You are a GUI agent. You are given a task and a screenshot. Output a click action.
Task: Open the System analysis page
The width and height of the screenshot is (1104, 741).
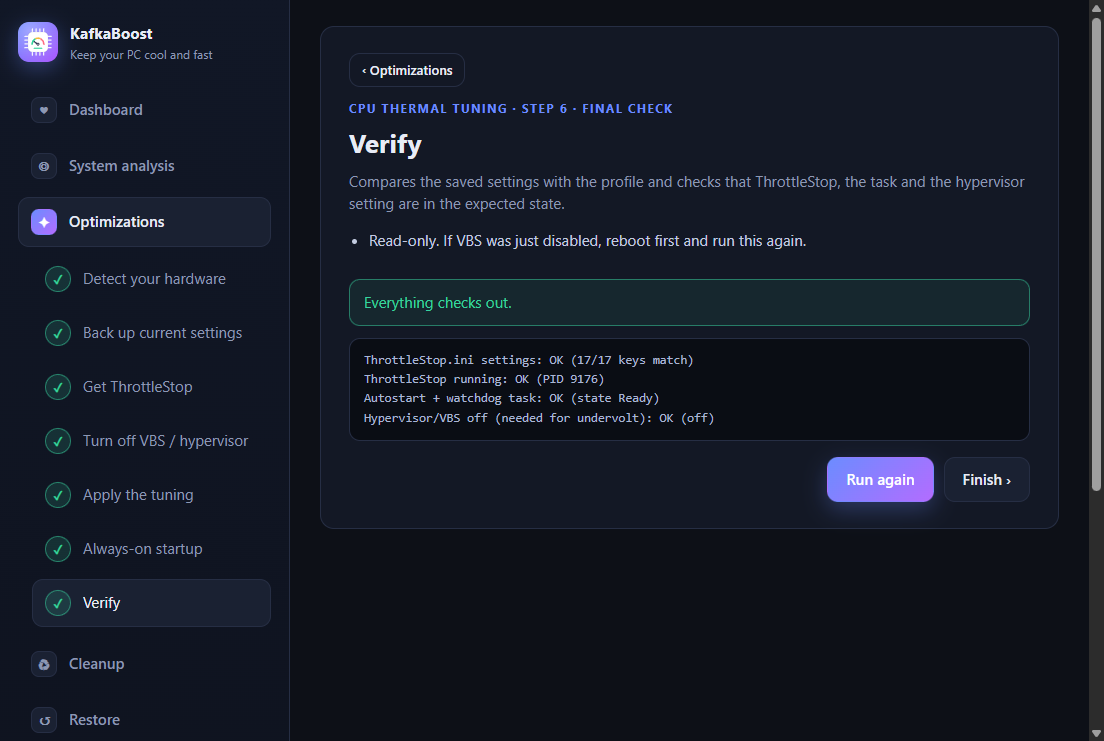point(144,166)
